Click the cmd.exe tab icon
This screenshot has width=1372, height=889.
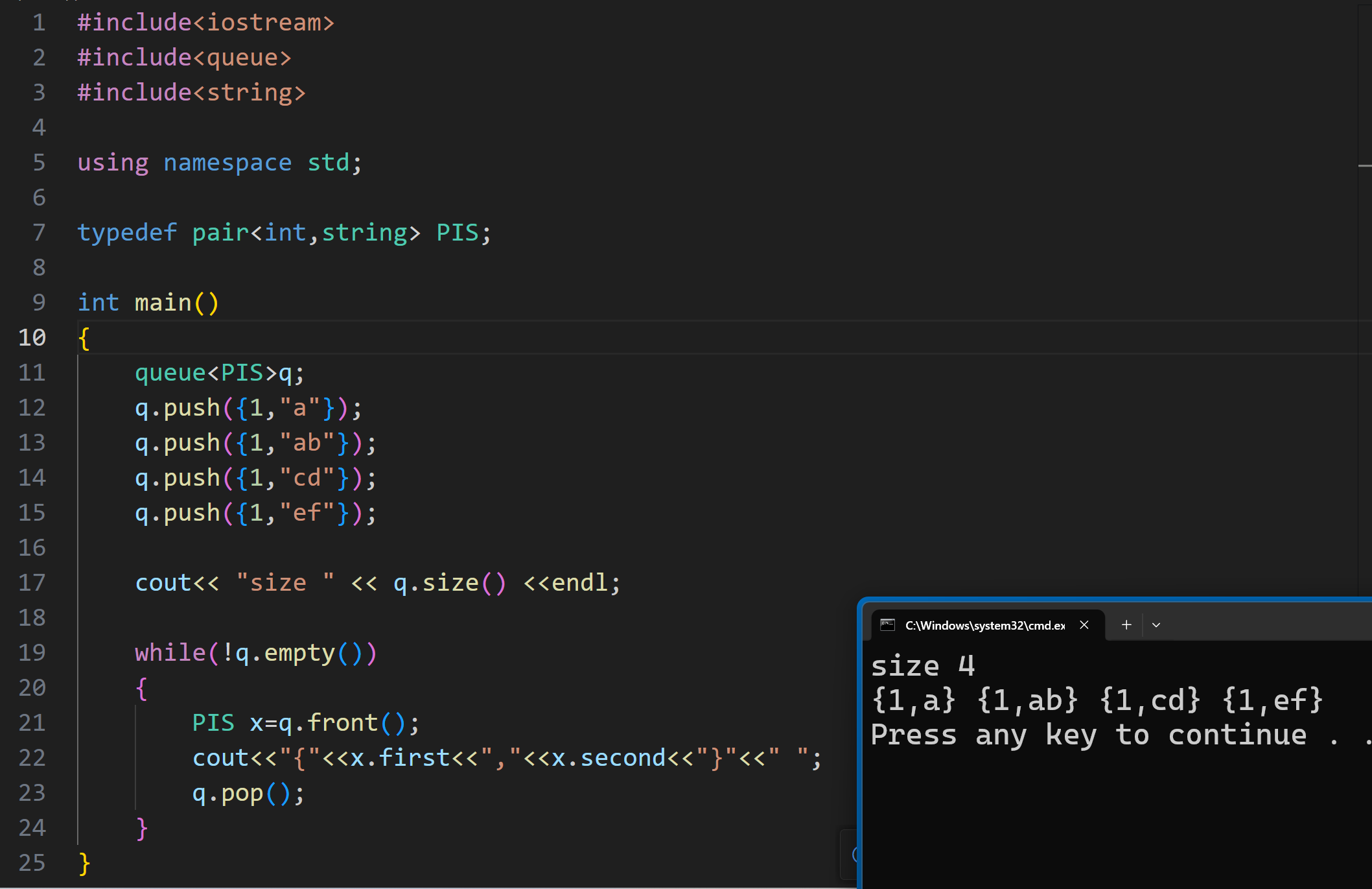[x=888, y=625]
